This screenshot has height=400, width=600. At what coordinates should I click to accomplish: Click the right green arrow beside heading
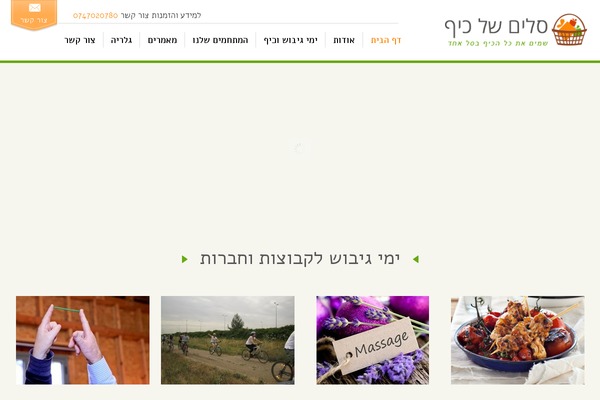[x=416, y=259]
